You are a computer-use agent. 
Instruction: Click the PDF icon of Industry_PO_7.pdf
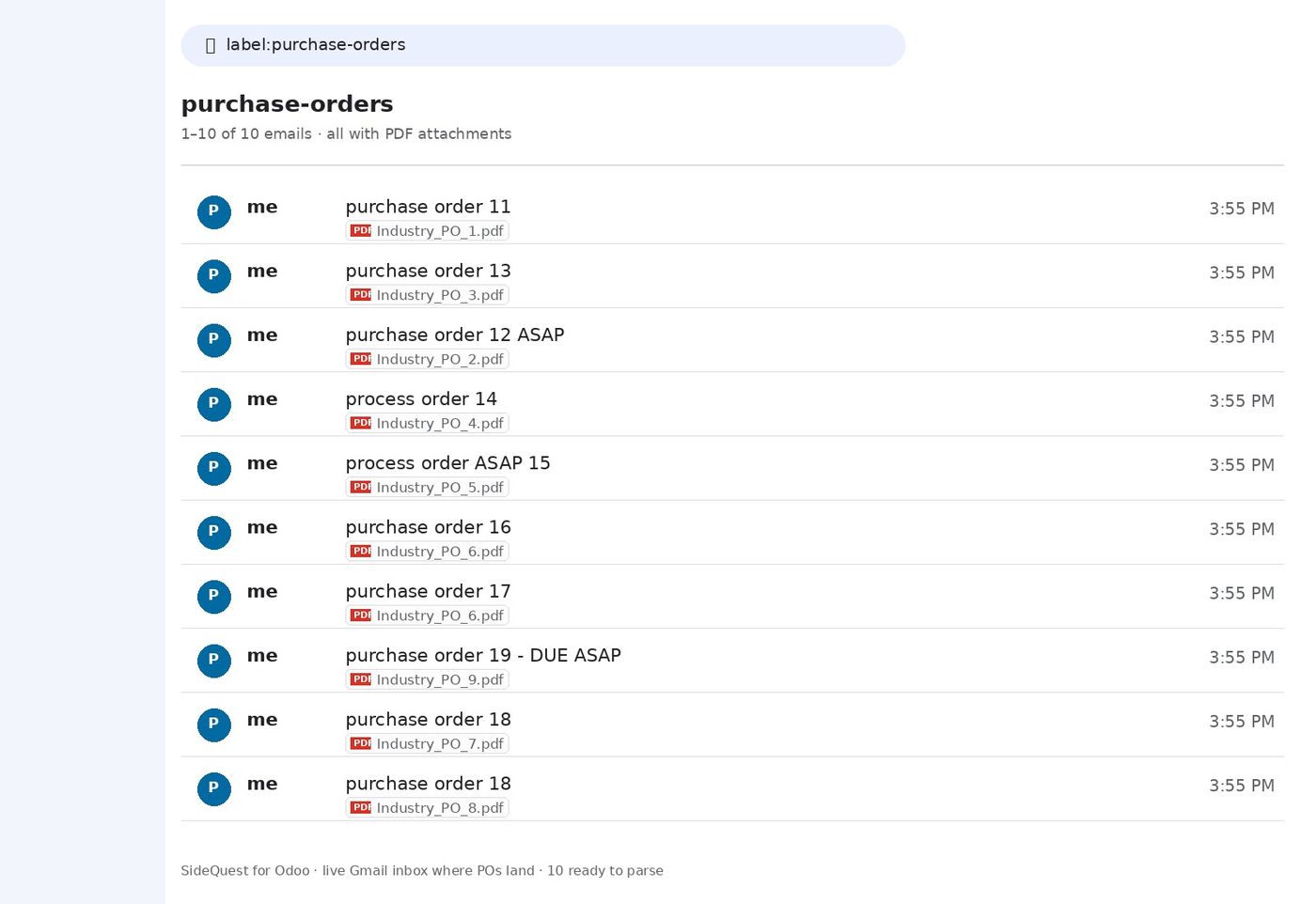(361, 742)
